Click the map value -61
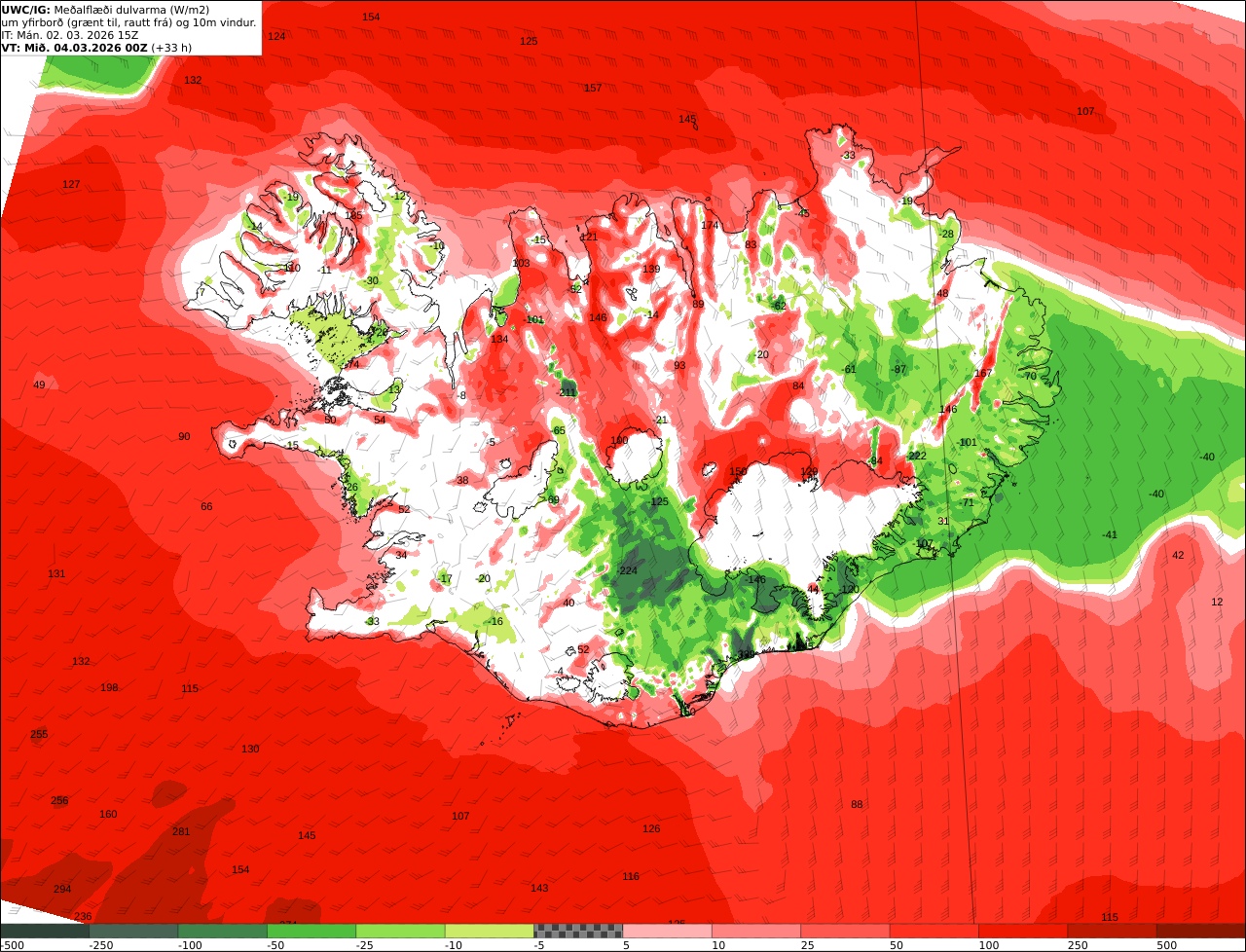 pos(848,369)
